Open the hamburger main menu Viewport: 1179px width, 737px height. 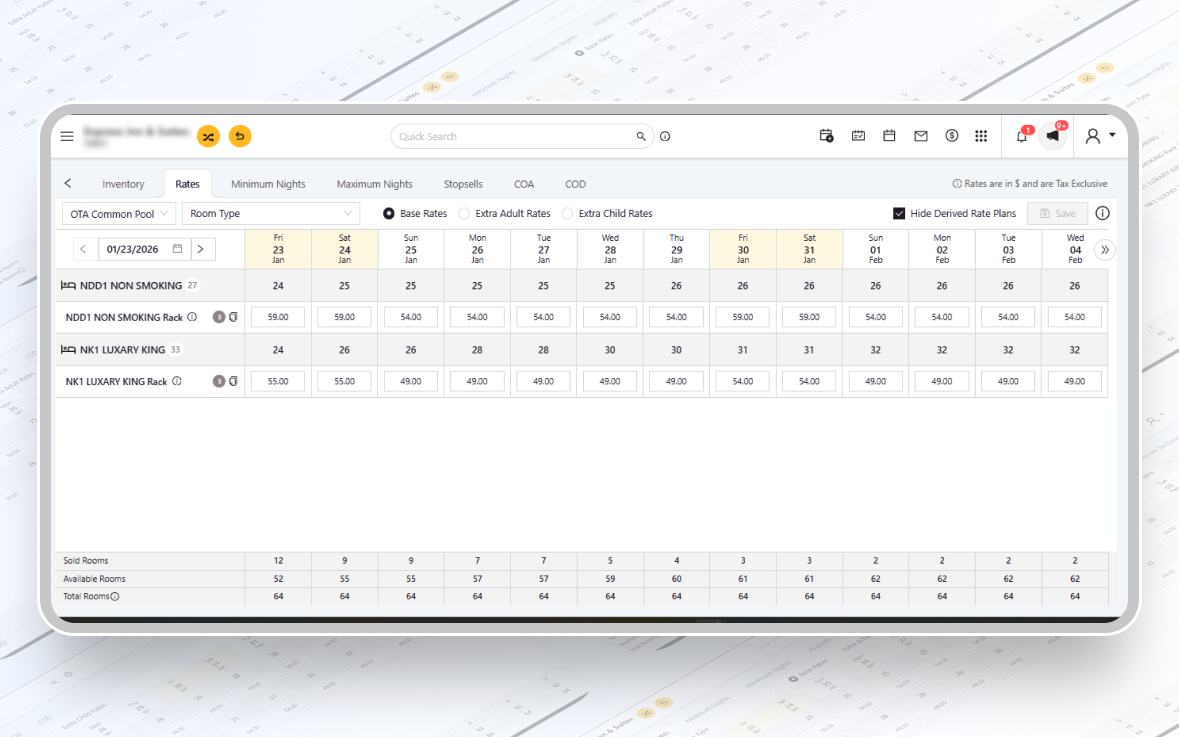(x=67, y=136)
